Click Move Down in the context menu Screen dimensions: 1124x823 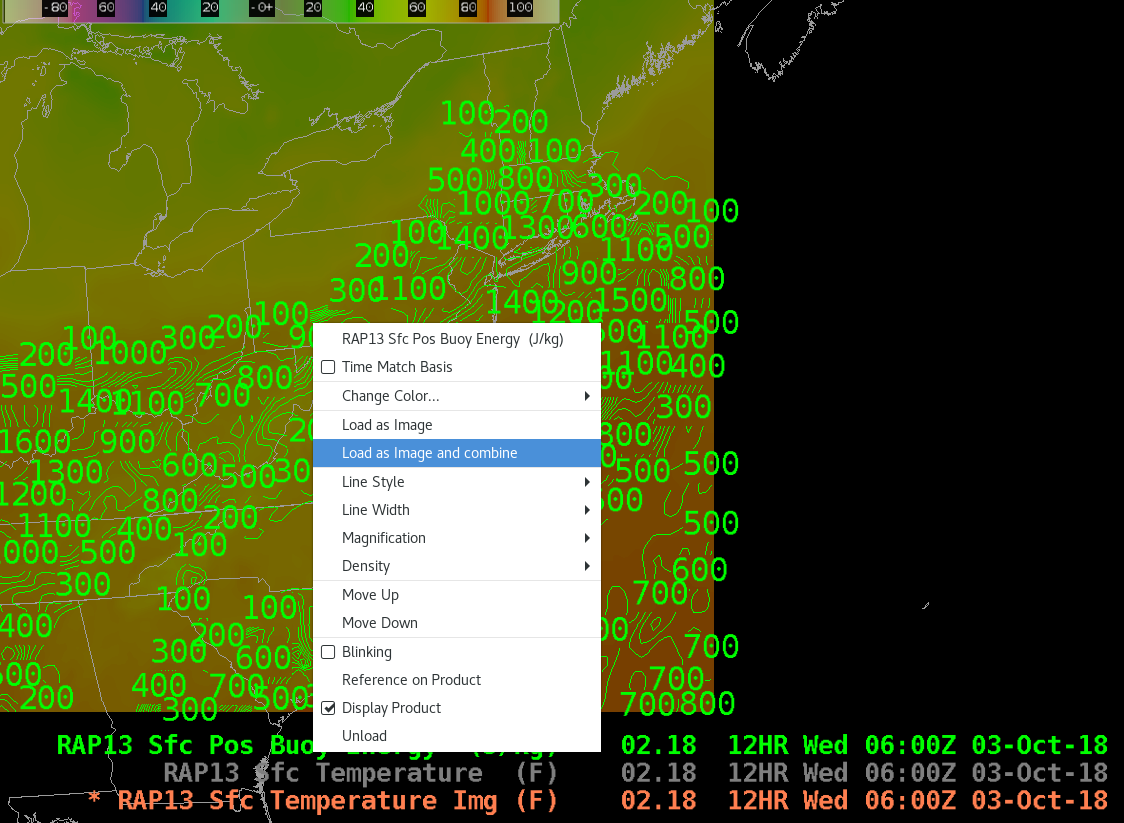pos(457,623)
